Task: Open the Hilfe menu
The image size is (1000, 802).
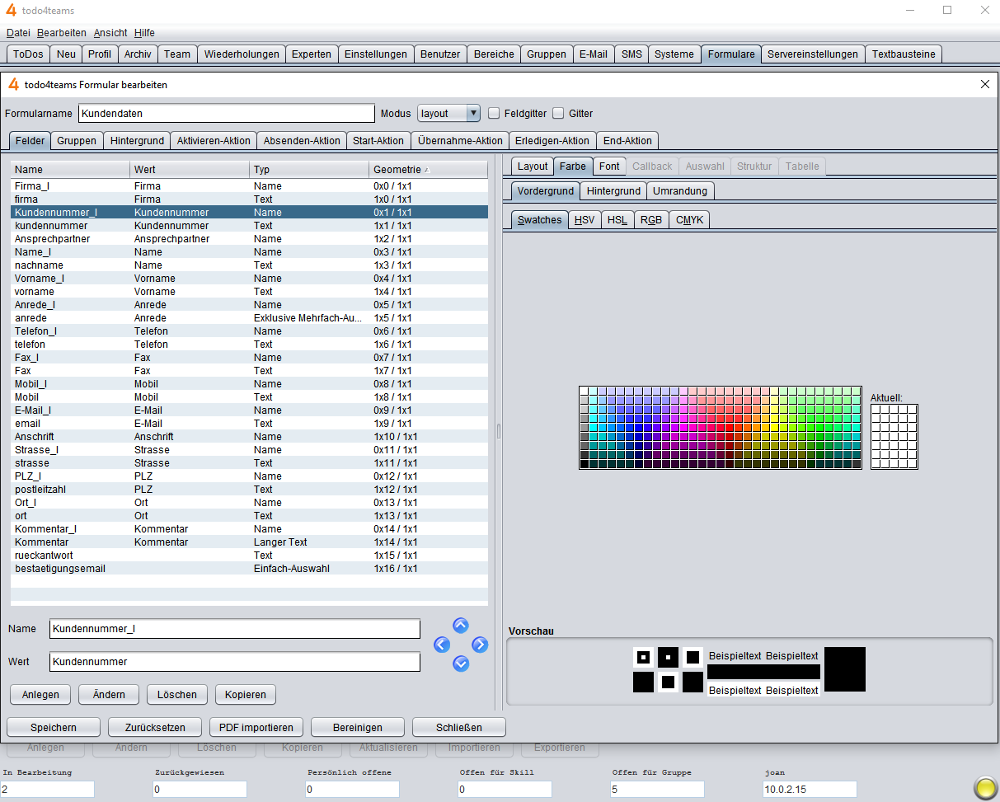Action: (x=144, y=33)
